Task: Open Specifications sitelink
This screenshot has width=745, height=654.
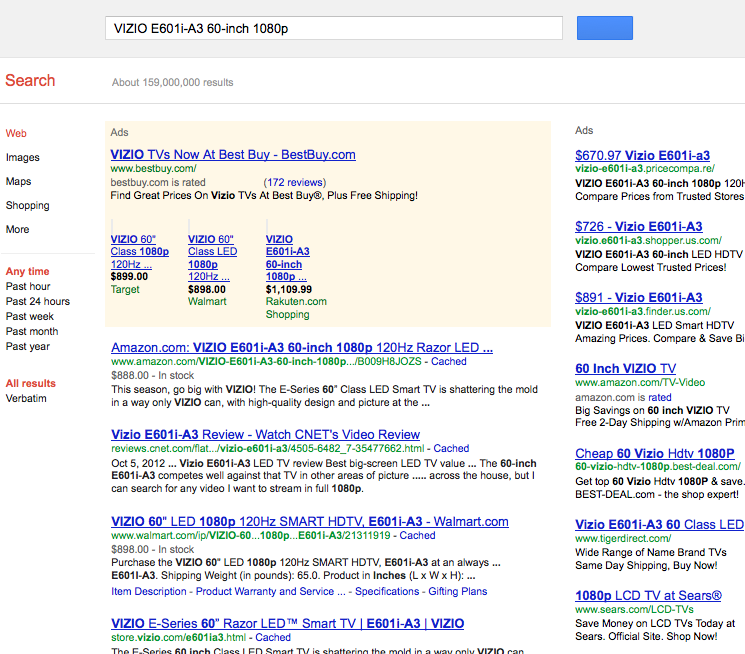Action: (387, 591)
